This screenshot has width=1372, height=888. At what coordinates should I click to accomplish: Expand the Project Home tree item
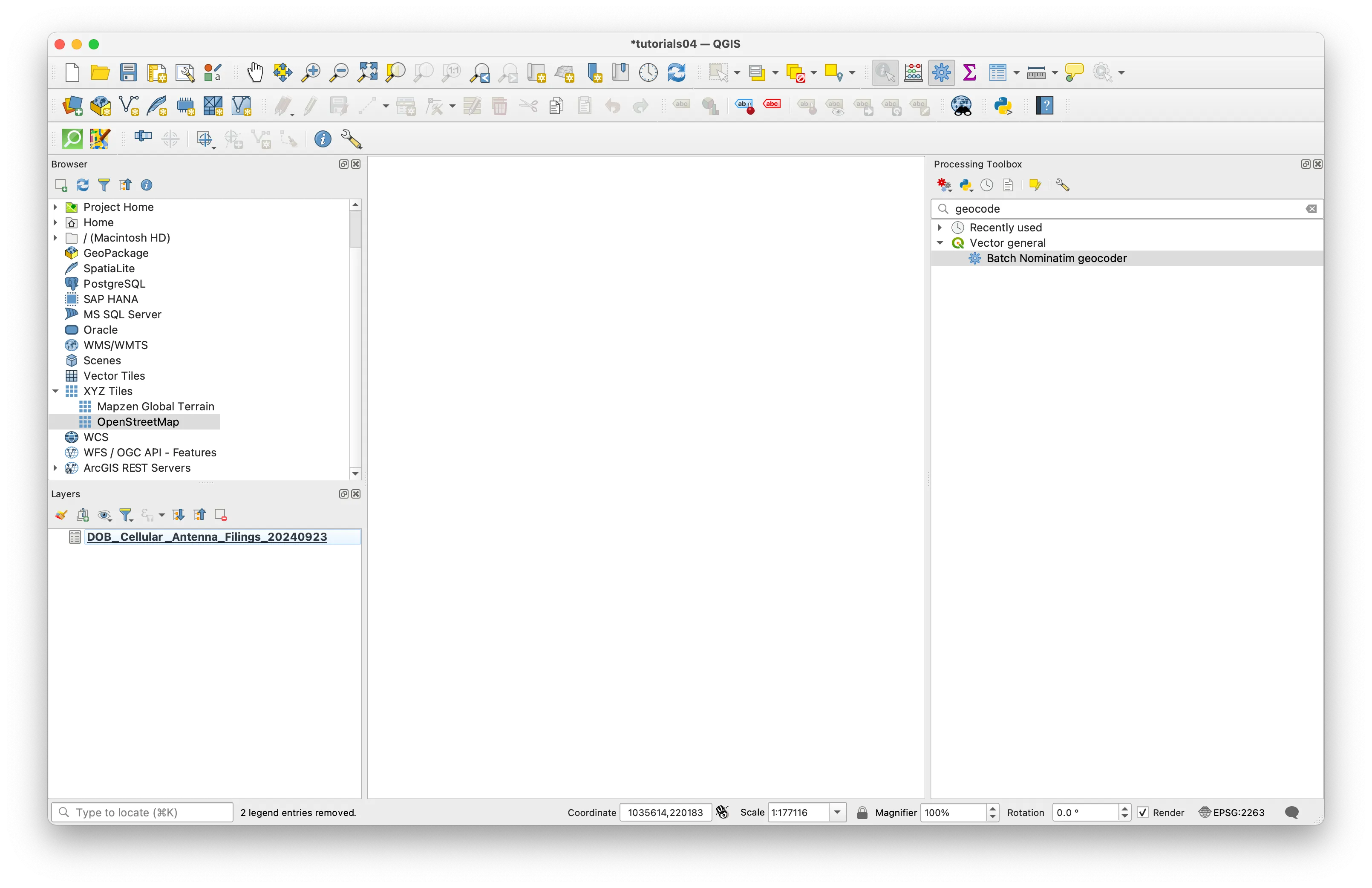pyautogui.click(x=55, y=206)
